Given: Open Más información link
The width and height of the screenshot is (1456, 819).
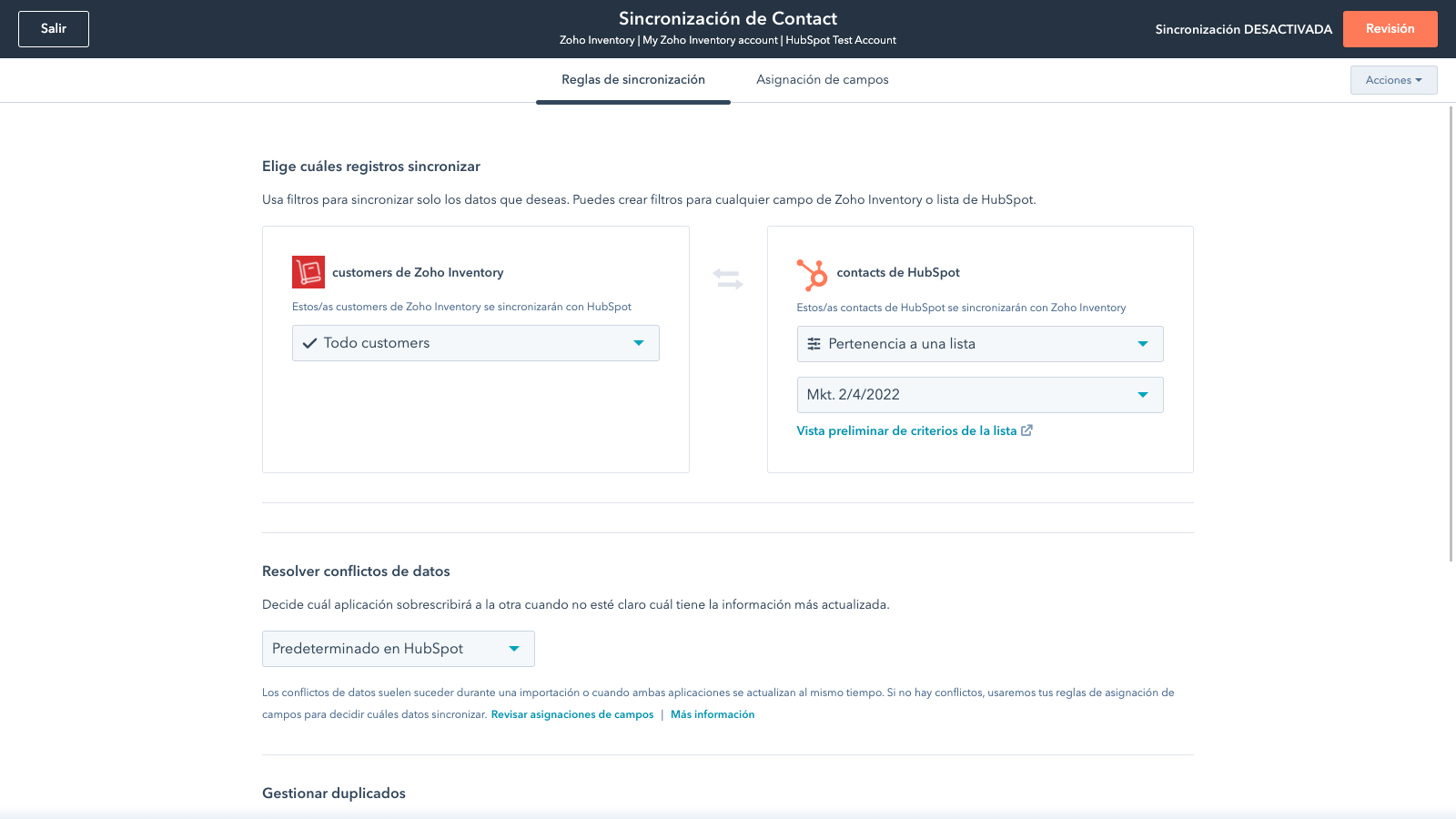Looking at the screenshot, I should click(x=713, y=714).
